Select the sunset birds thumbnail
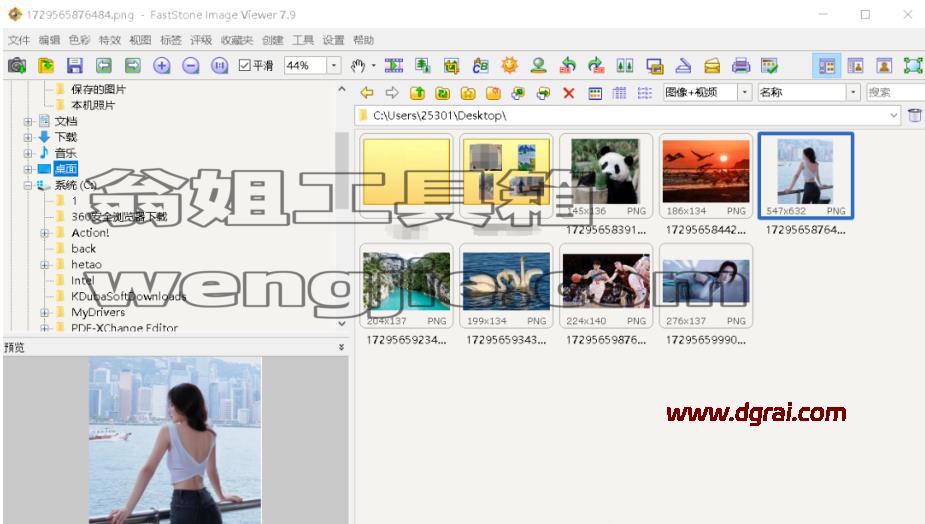The width and height of the screenshot is (925, 524). [x=706, y=175]
